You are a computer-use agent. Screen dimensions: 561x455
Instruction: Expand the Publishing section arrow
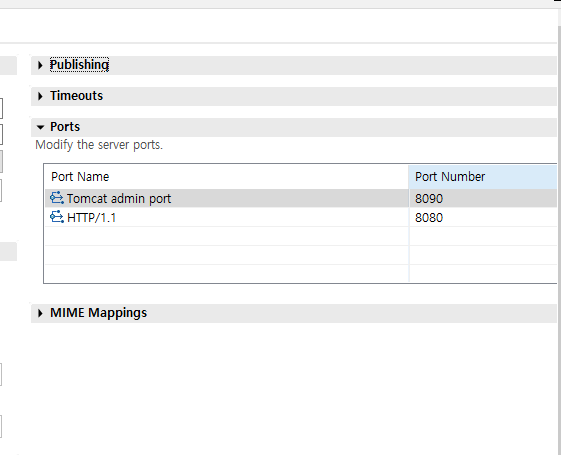tap(40, 65)
